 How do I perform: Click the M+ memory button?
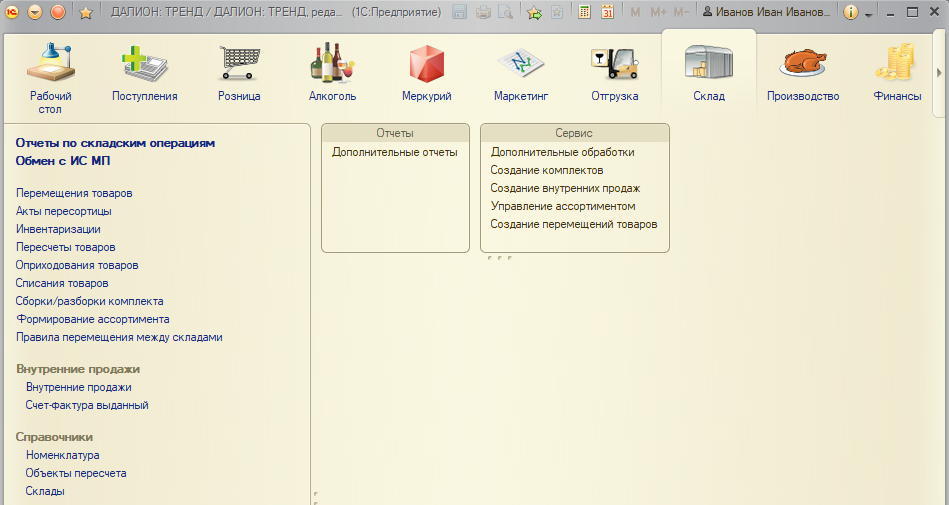[658, 12]
